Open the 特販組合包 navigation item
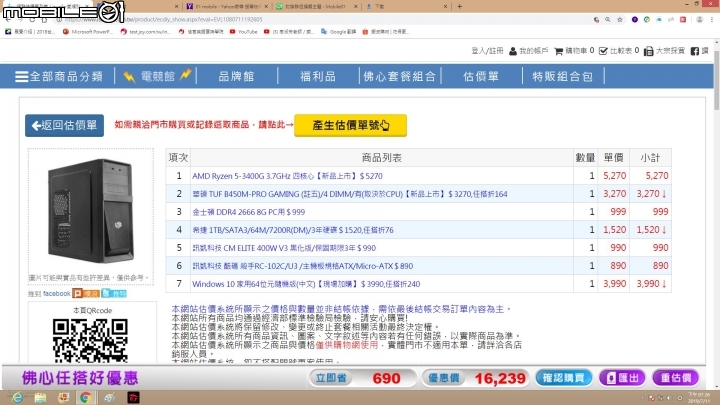The height and width of the screenshot is (405, 720). click(562, 76)
